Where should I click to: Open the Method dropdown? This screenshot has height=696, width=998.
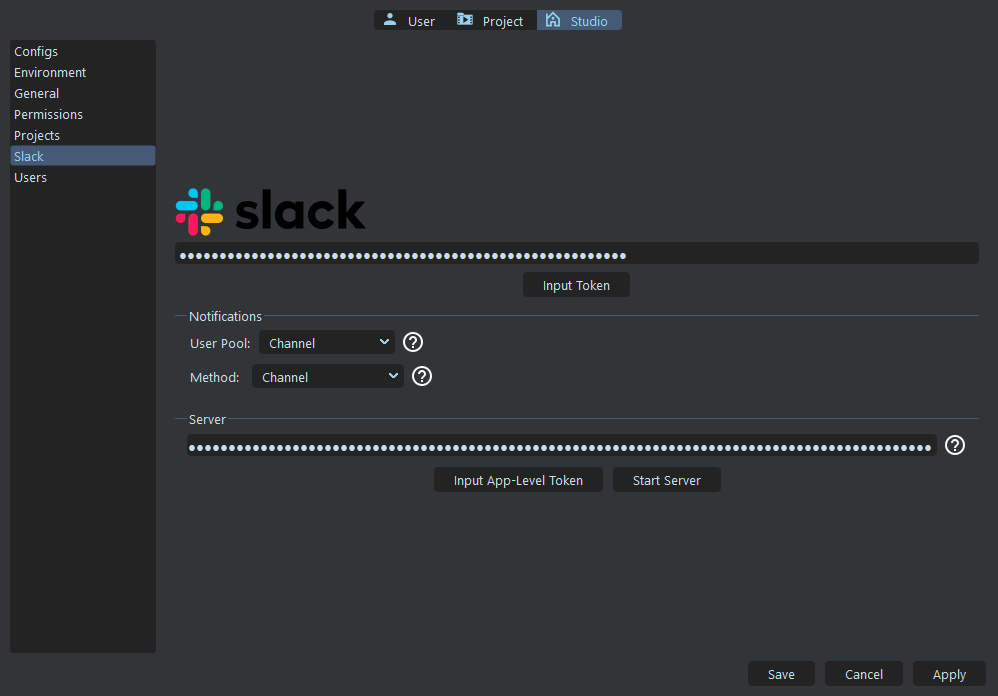point(328,377)
